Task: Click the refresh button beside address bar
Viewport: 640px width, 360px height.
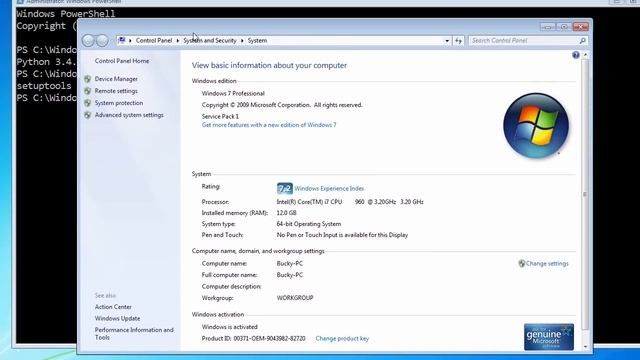Action: point(458,40)
